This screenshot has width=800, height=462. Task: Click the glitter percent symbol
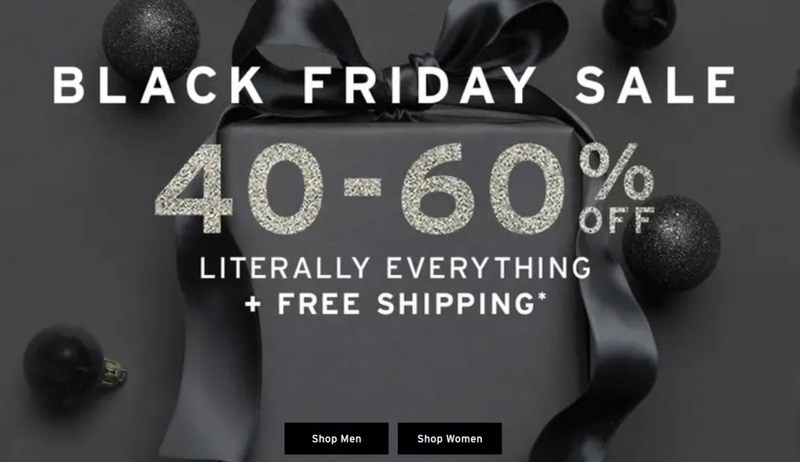tap(616, 172)
